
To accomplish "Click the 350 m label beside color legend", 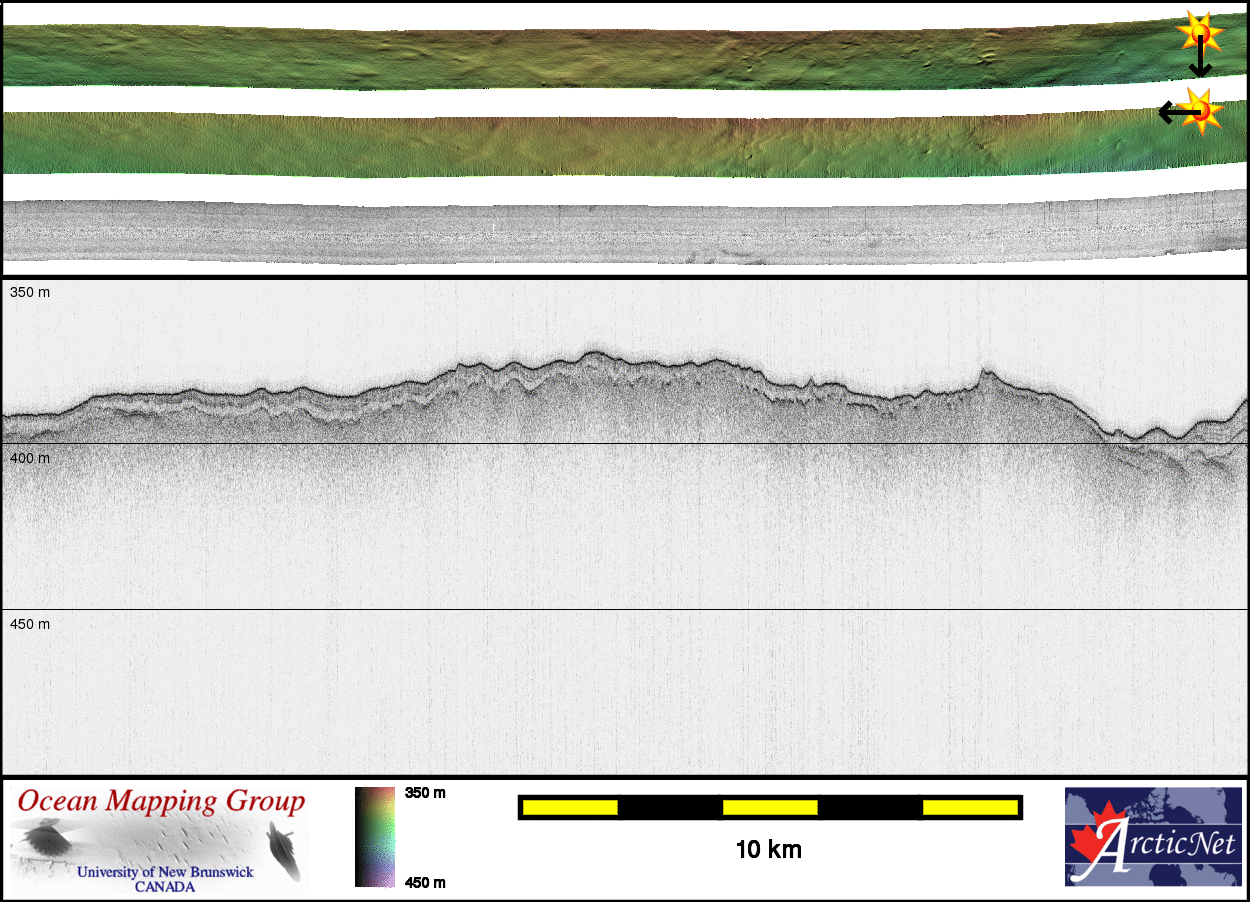I will tap(425, 793).
